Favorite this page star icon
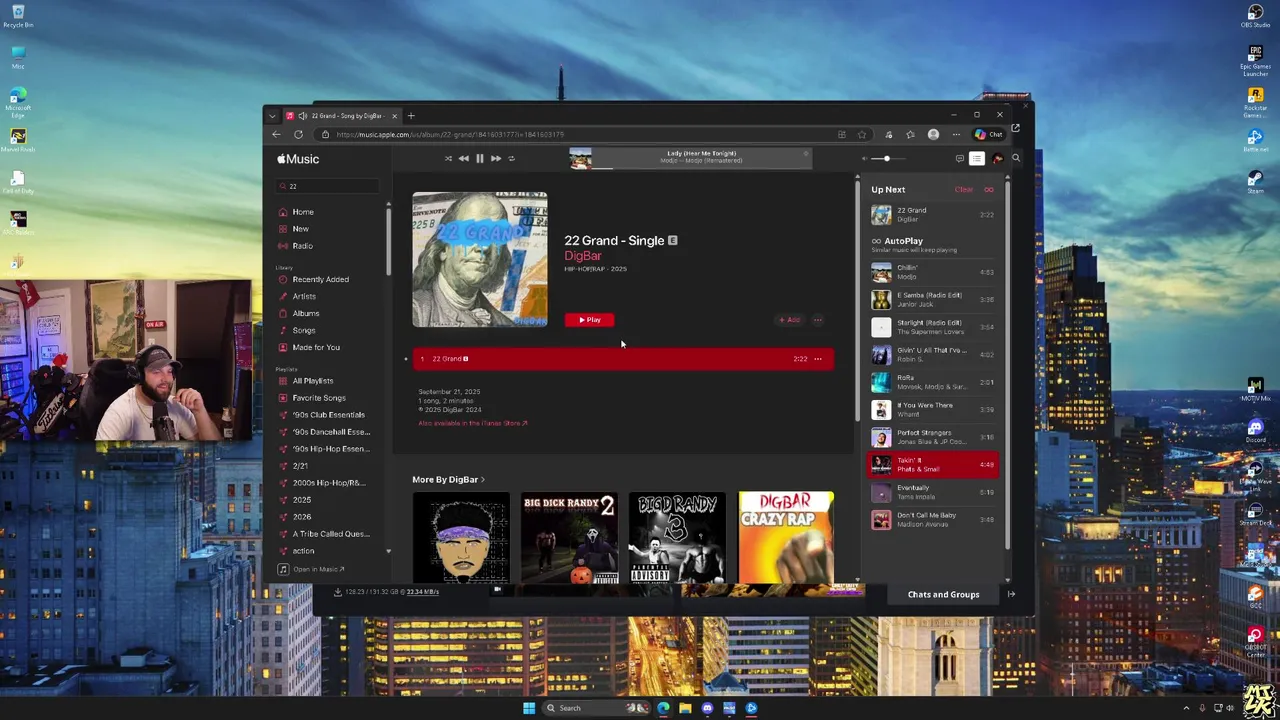This screenshot has height=720, width=1280. pos(861,134)
